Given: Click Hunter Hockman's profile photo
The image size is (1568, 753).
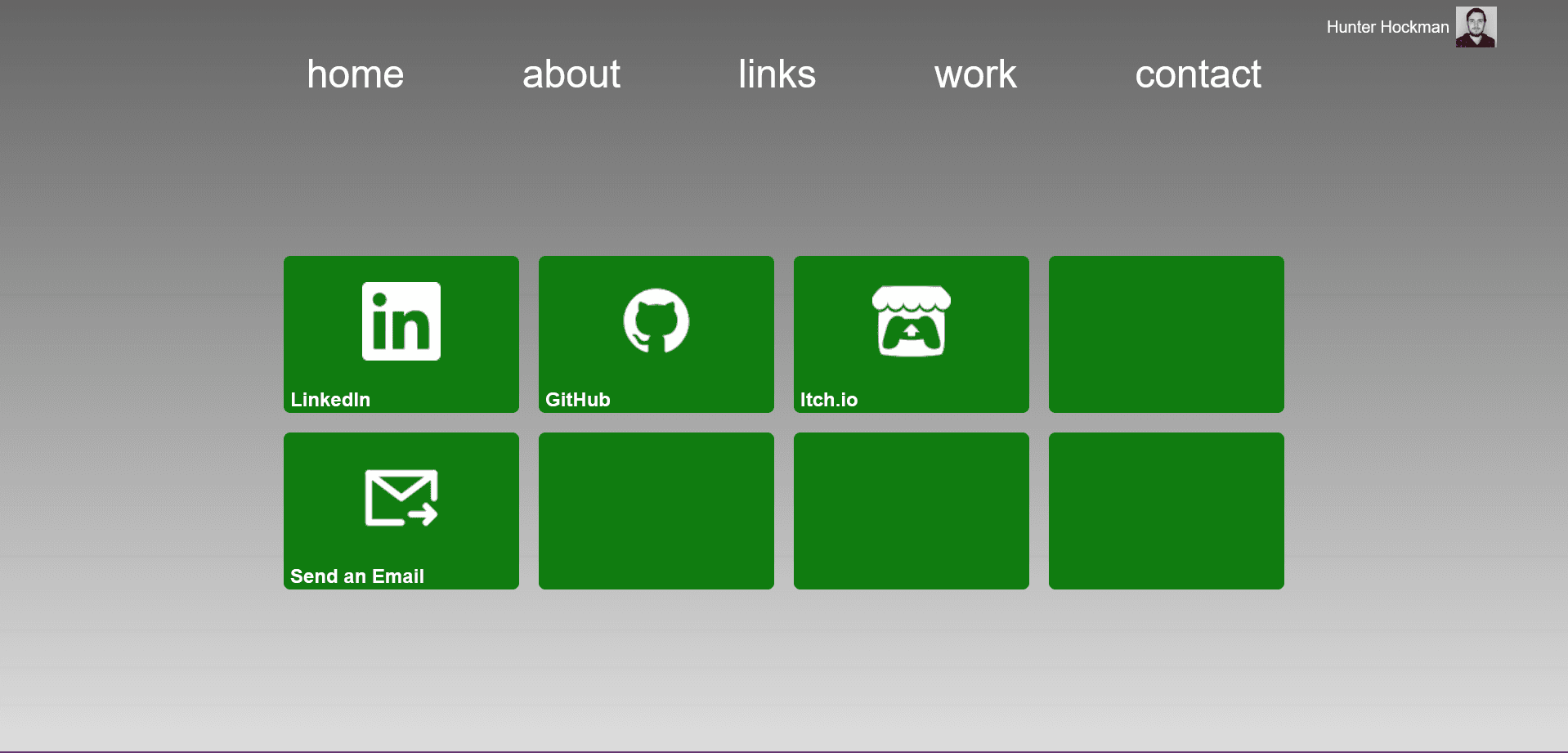Looking at the screenshot, I should pos(1476,27).
